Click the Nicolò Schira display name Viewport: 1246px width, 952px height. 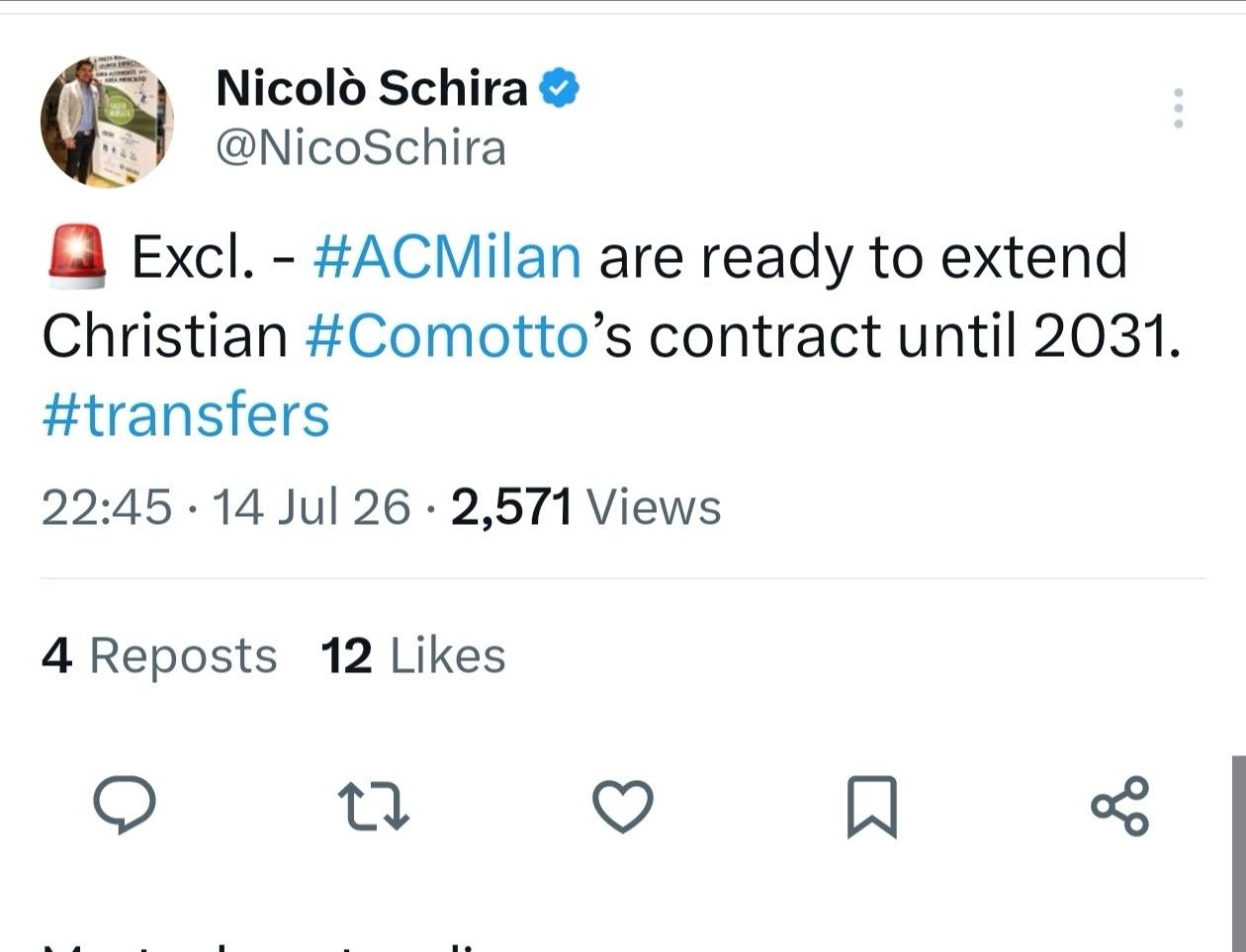(372, 89)
